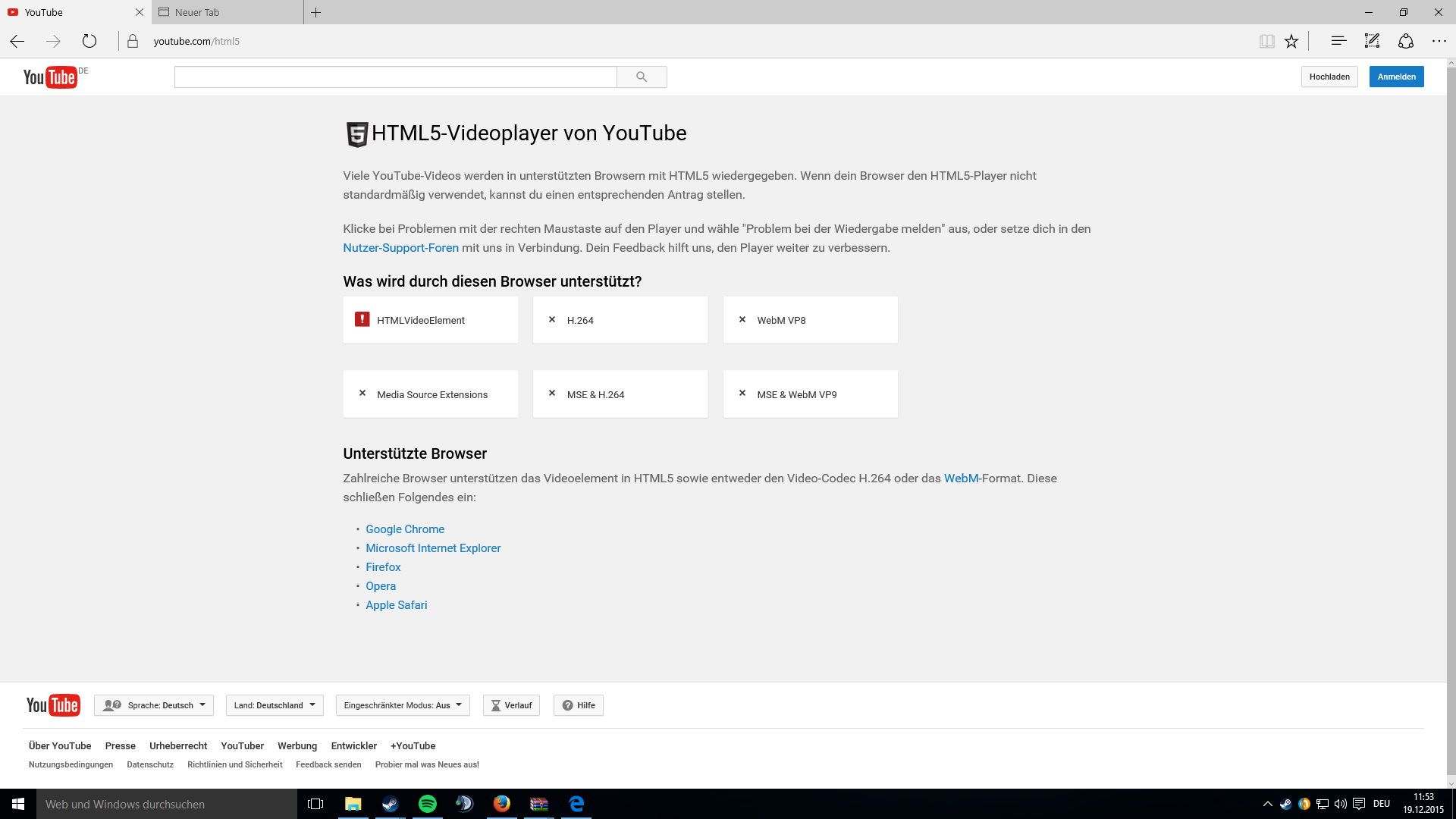Refresh the page with the reload icon
The height and width of the screenshot is (819, 1456).
[x=89, y=41]
